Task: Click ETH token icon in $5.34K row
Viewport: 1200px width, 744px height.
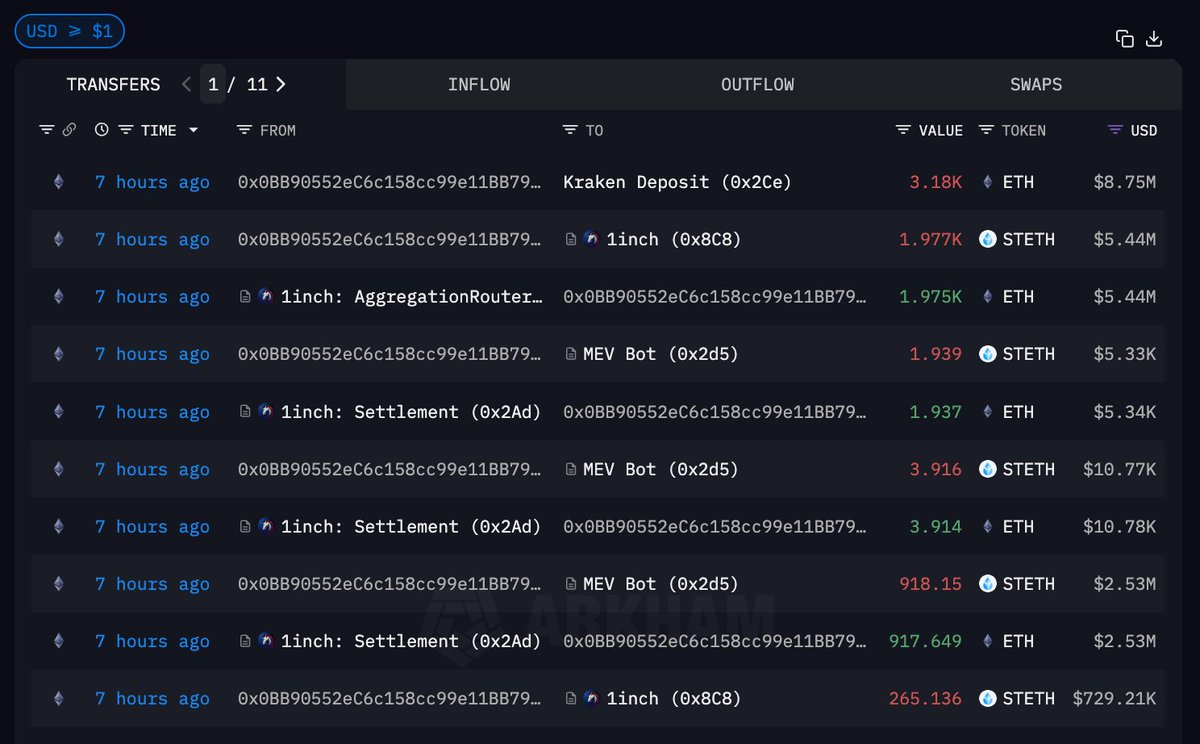Action: (x=988, y=412)
